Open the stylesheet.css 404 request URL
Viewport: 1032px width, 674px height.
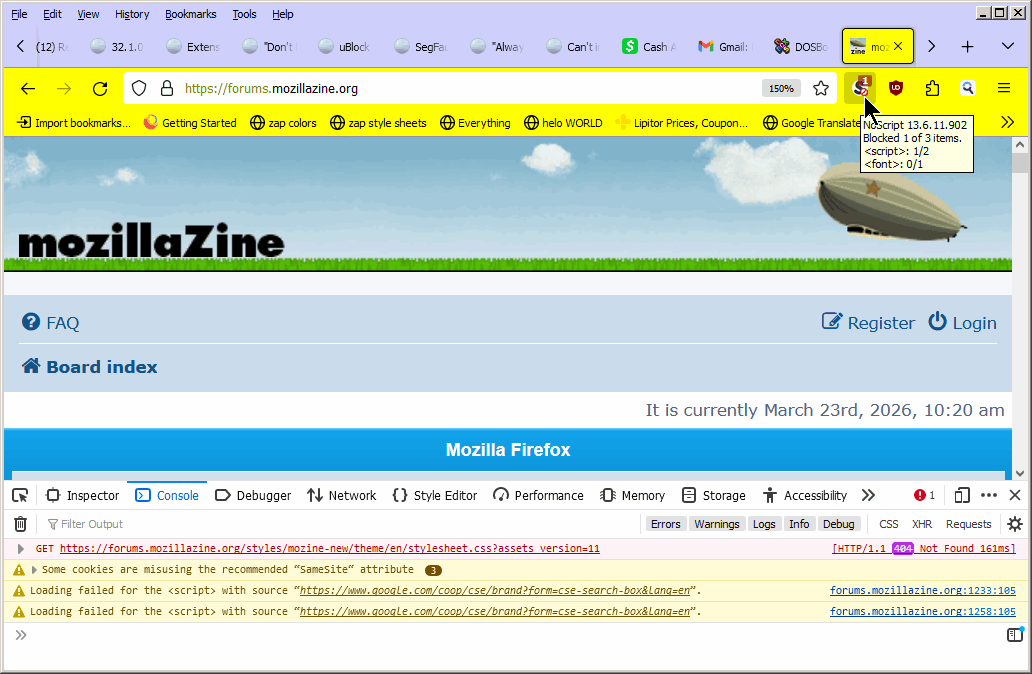[330, 548]
